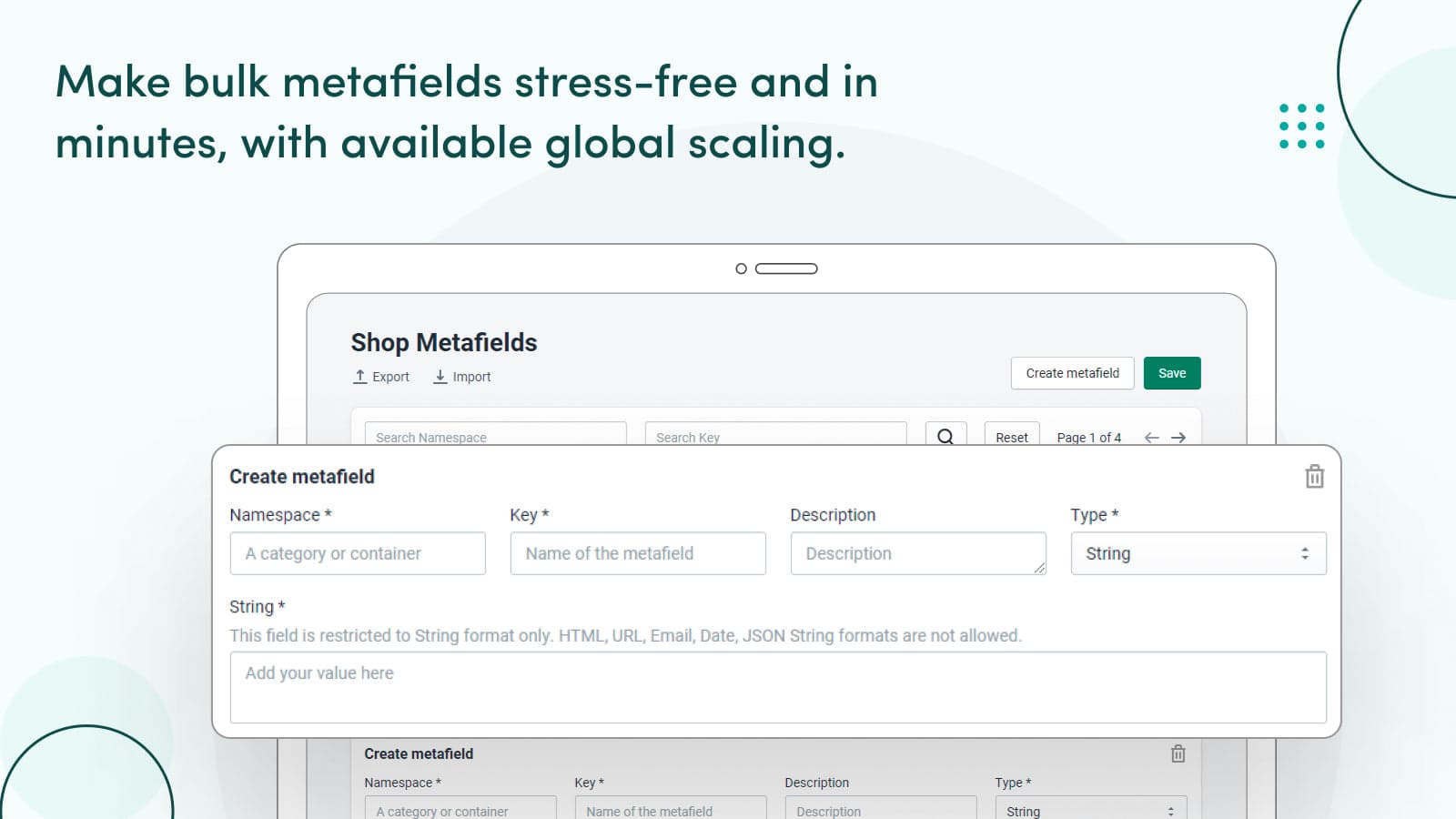This screenshot has width=1456, height=819.
Task: Focus the Namespace field in lower form
Action: coord(460,811)
